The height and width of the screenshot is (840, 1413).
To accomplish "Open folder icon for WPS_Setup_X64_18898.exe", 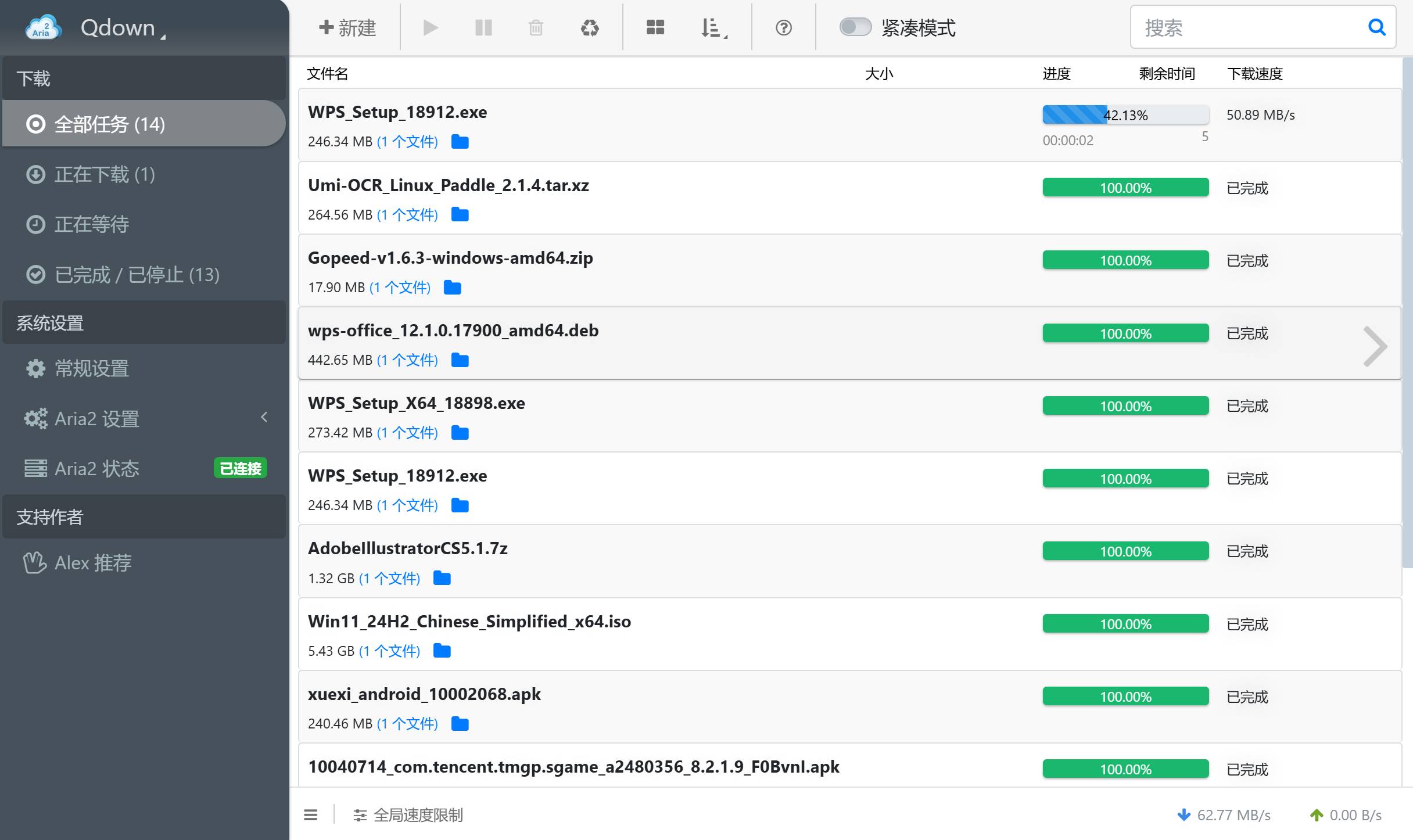I will pyautogui.click(x=460, y=432).
